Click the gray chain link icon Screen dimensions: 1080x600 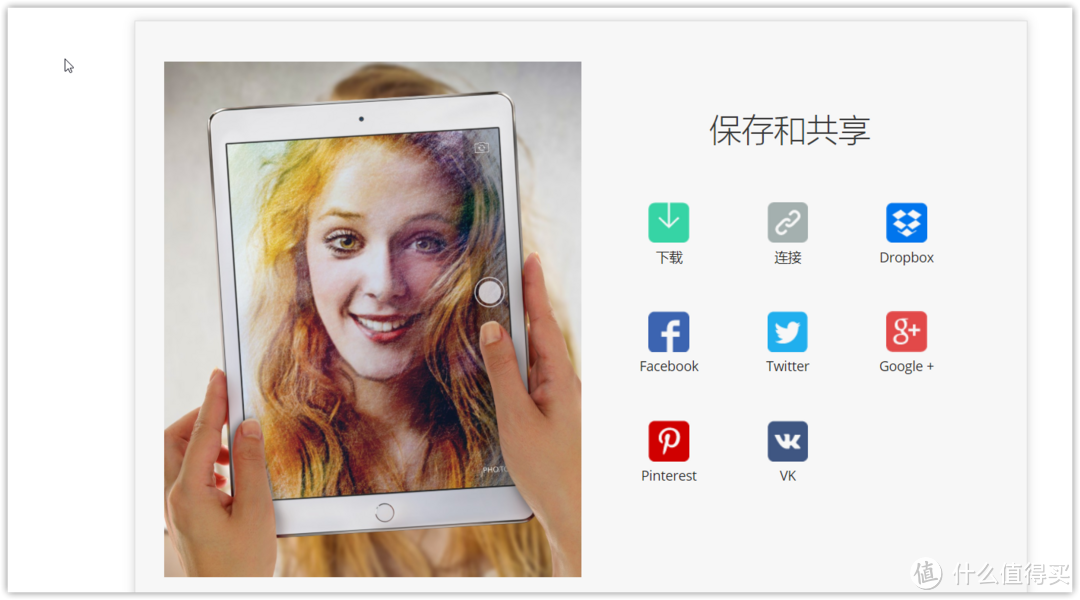(787, 223)
